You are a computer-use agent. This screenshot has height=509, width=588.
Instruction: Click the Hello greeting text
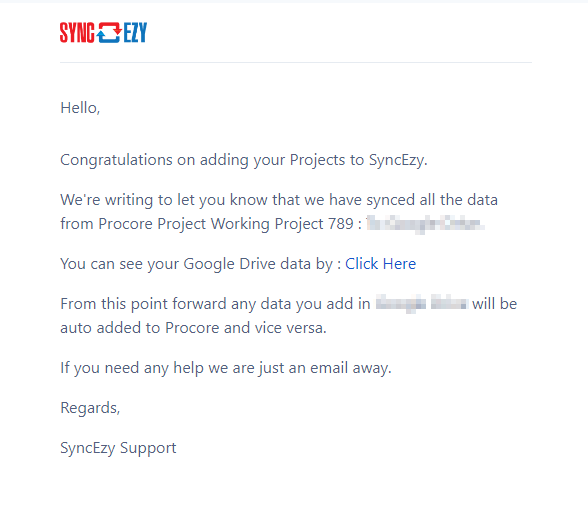click(80, 108)
